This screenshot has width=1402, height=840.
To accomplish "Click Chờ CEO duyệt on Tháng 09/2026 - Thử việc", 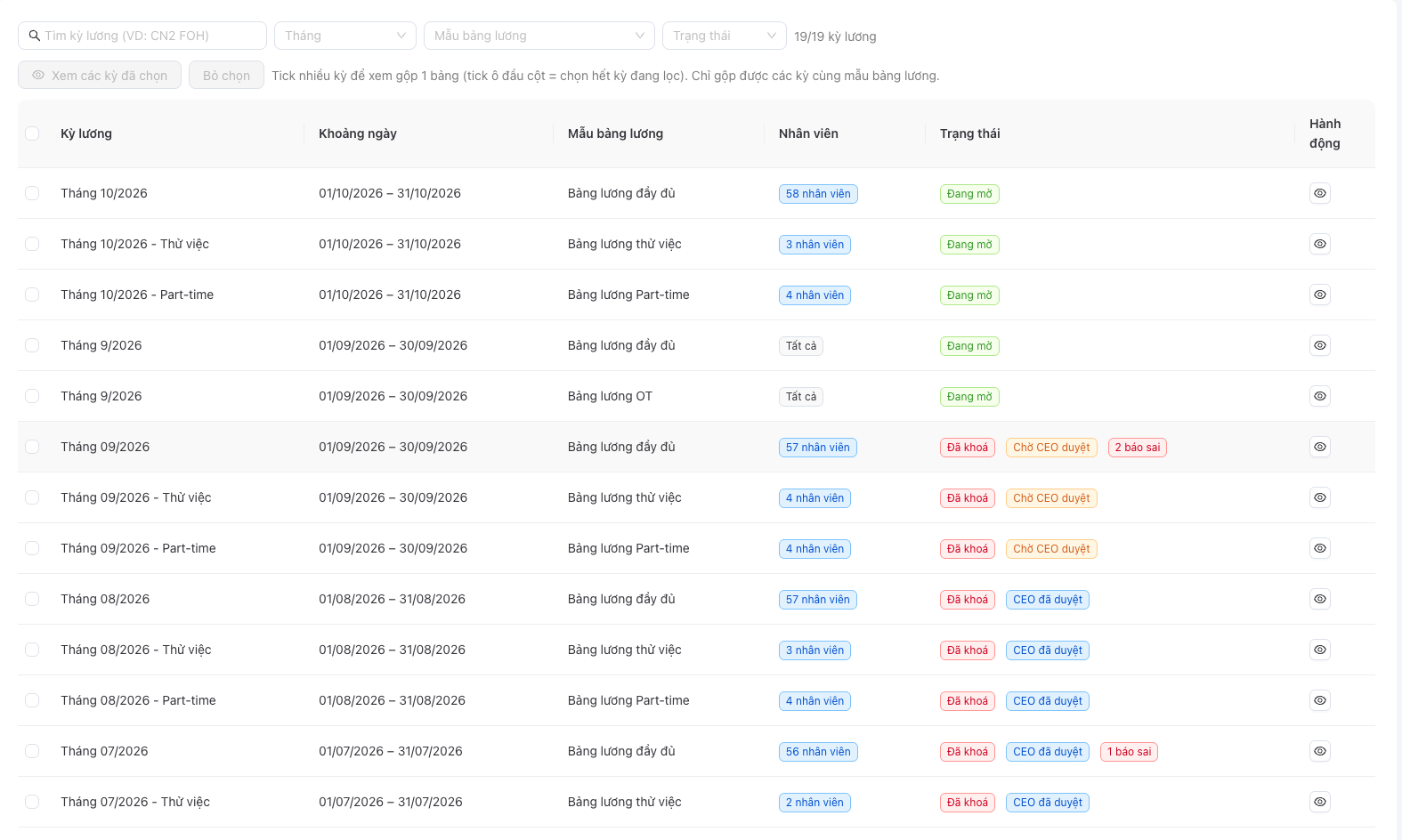I will (1051, 498).
